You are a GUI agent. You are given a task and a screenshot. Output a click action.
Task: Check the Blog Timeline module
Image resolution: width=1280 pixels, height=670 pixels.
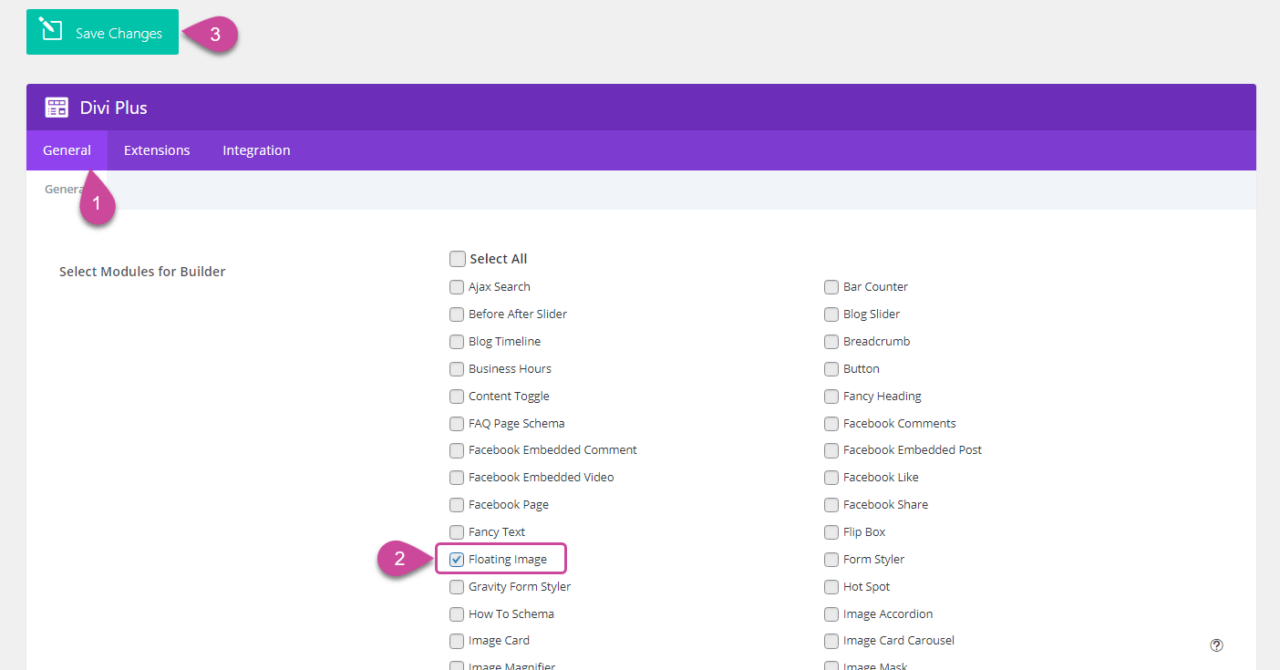[x=457, y=341]
